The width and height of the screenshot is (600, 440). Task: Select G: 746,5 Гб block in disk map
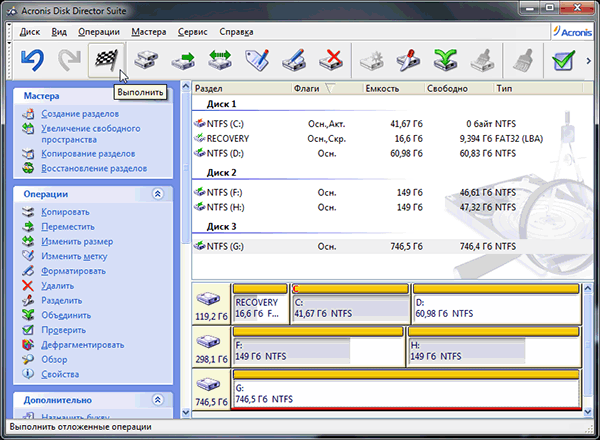click(x=406, y=390)
